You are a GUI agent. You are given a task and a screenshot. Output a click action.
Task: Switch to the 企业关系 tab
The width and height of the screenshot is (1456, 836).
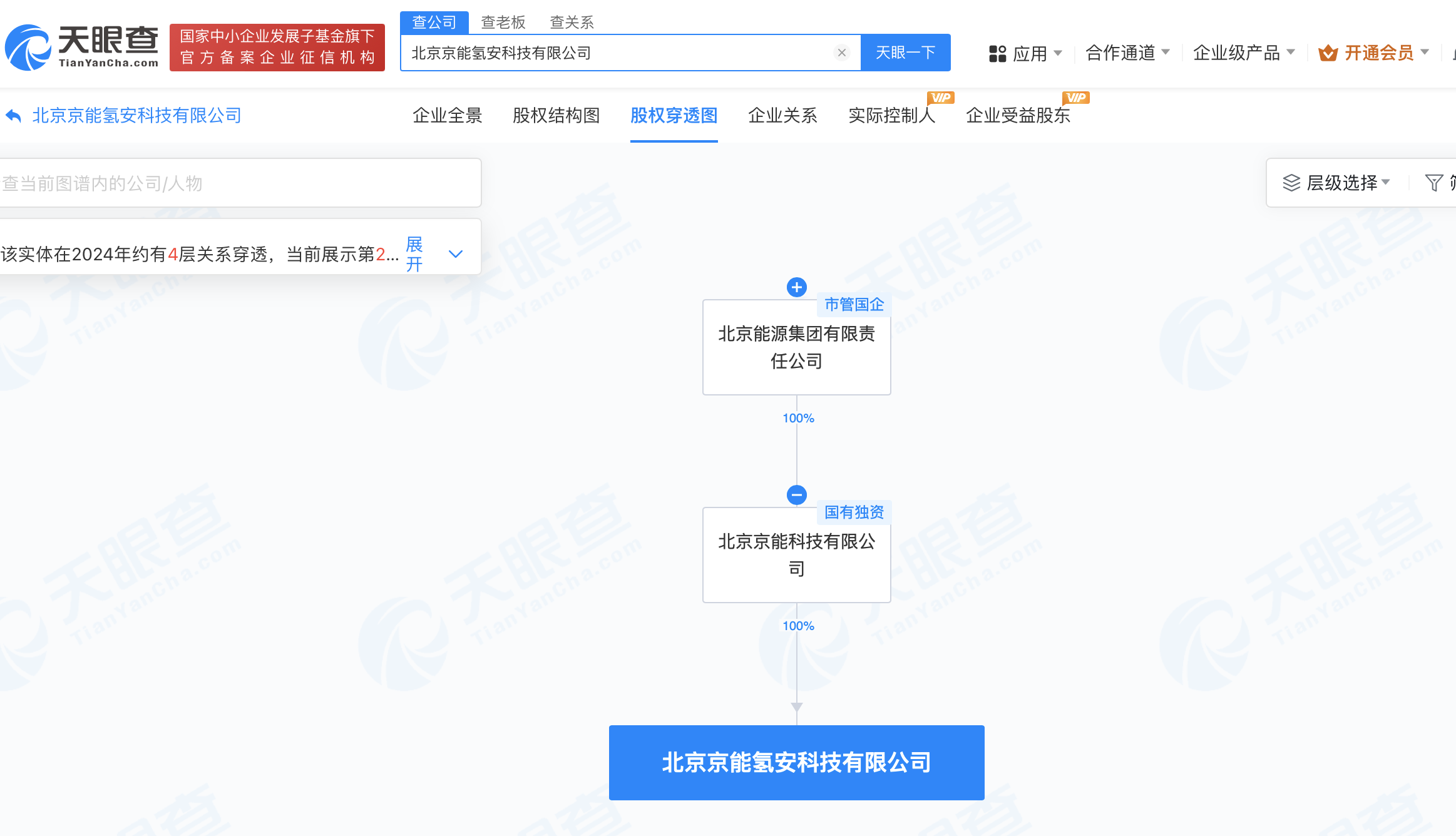pos(782,116)
